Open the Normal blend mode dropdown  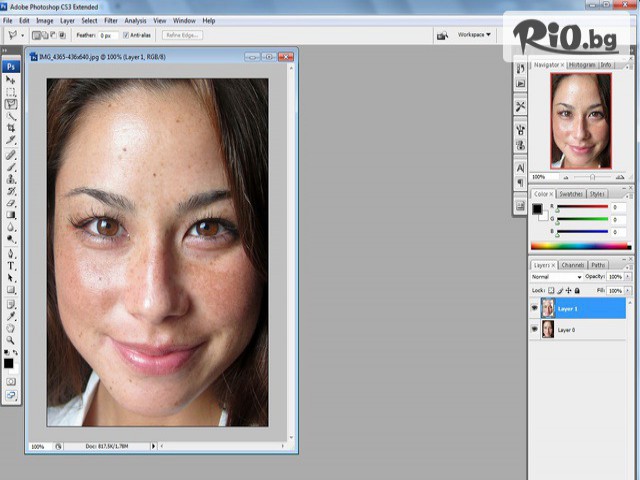click(x=557, y=277)
